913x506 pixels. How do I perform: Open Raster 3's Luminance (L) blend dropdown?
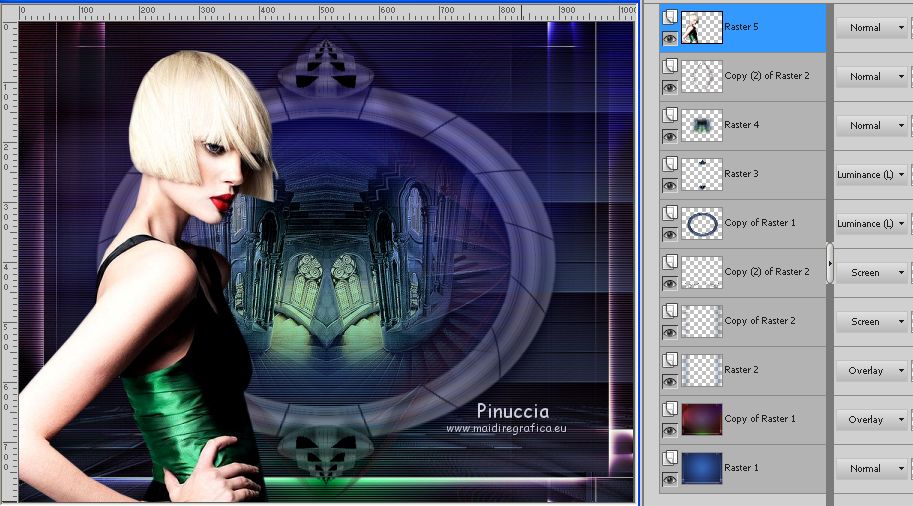(873, 174)
